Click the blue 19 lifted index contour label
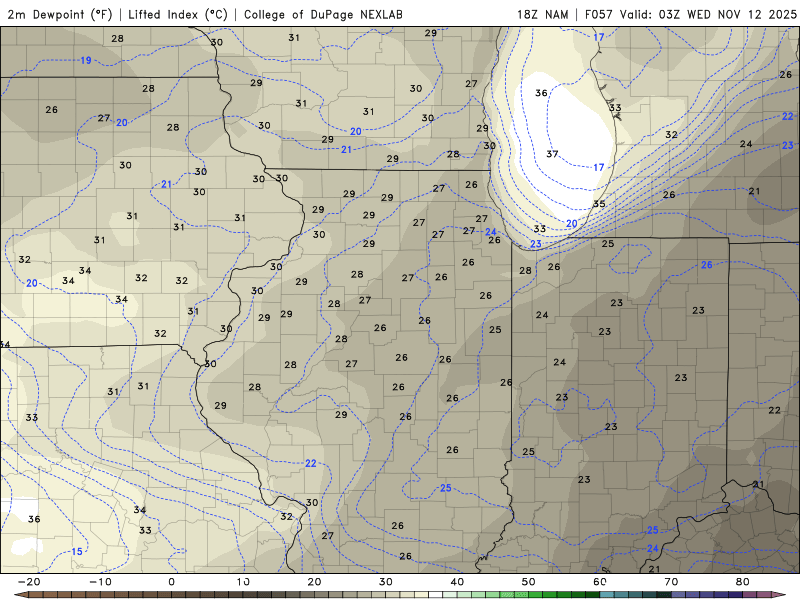The height and width of the screenshot is (600, 800). click(86, 60)
